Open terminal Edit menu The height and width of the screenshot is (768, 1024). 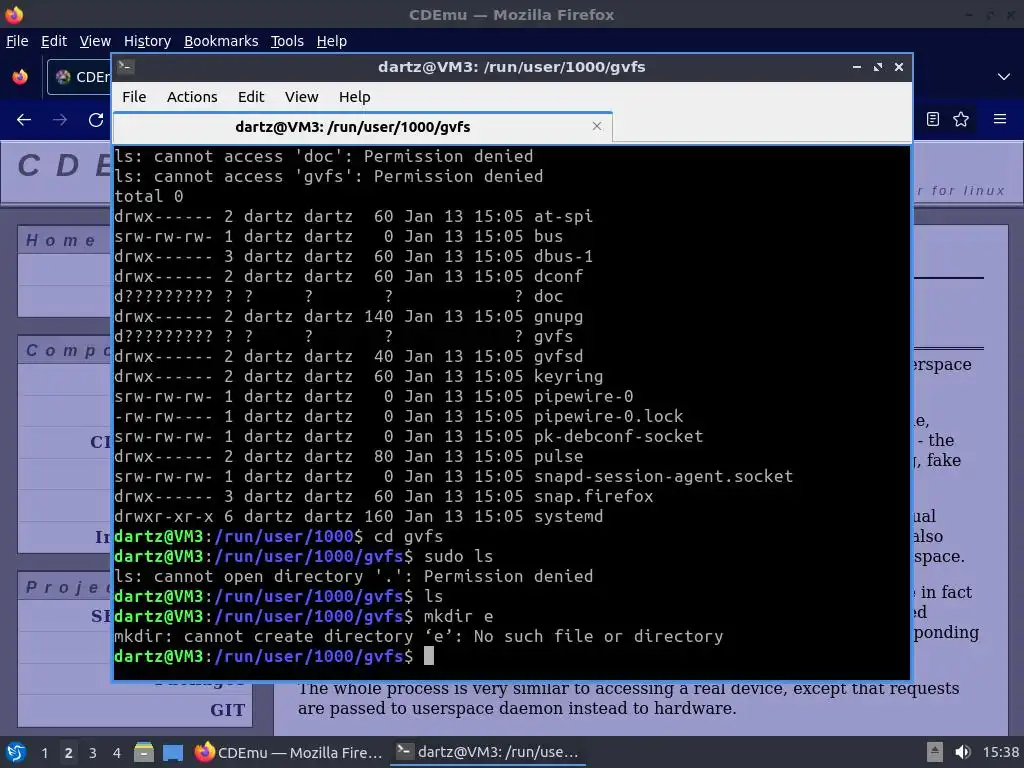point(251,97)
